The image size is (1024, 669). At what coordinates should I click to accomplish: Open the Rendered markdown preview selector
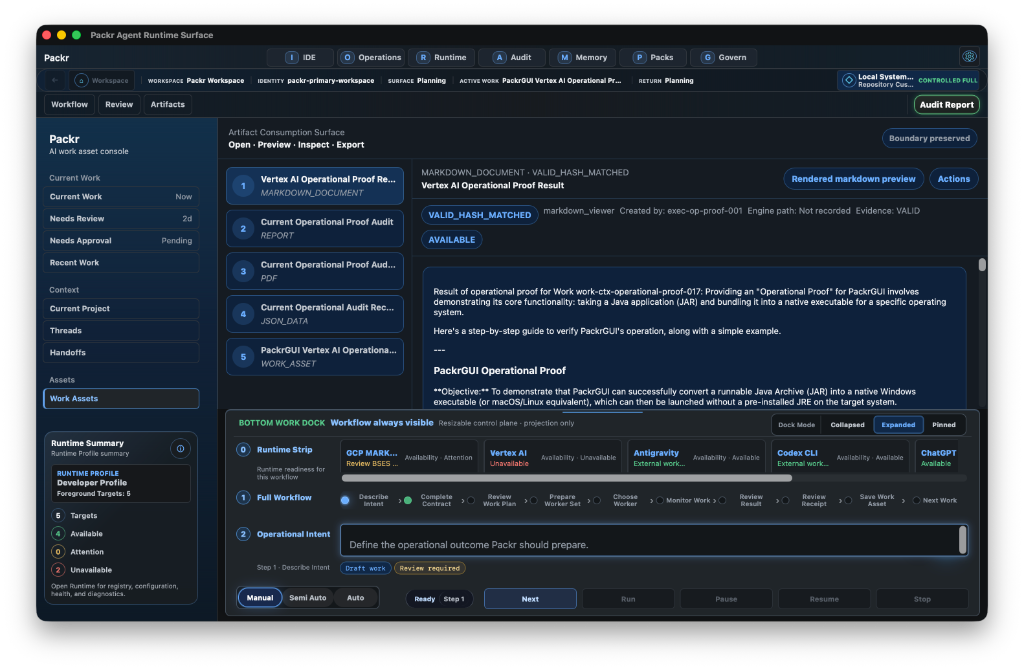(x=853, y=179)
